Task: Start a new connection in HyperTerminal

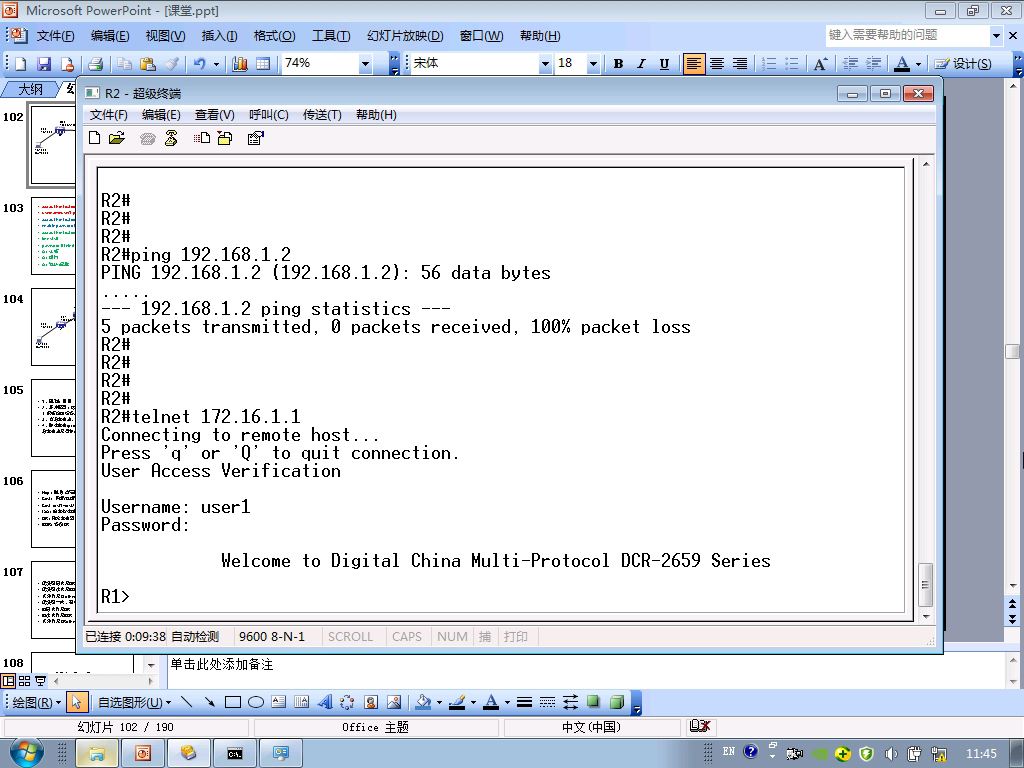Action: click(x=95, y=138)
